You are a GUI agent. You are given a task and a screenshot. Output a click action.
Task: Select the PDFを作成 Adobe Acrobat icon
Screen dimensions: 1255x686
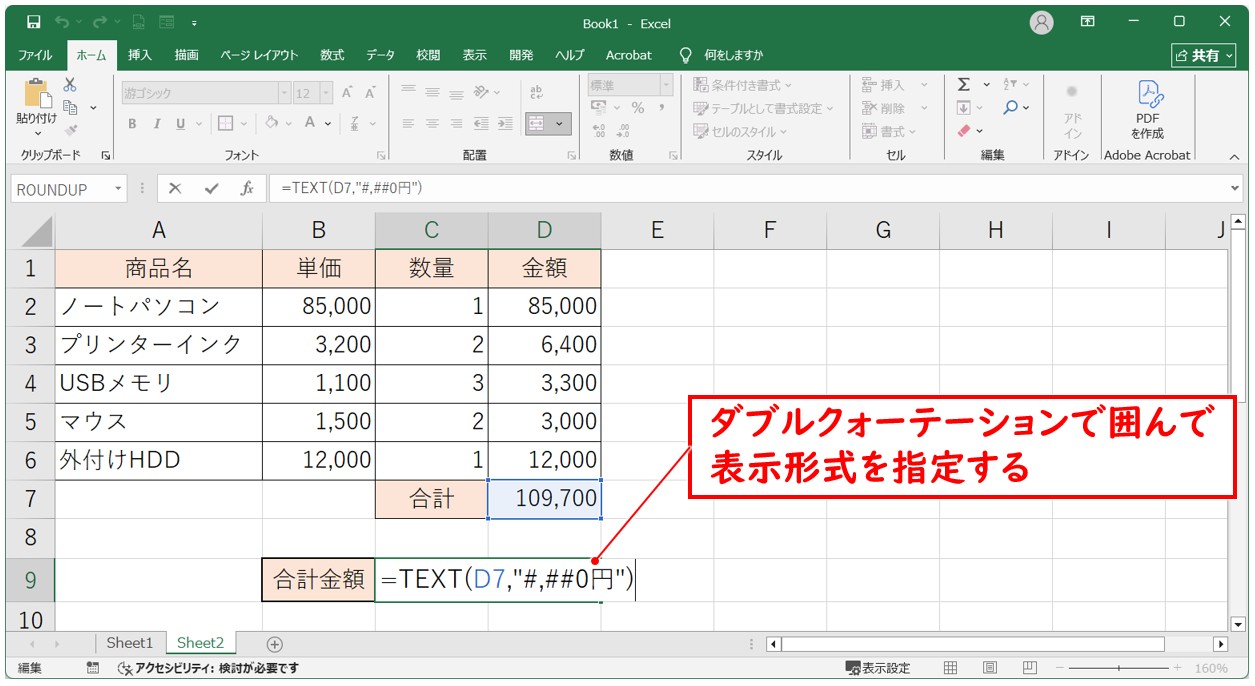pos(1148,110)
